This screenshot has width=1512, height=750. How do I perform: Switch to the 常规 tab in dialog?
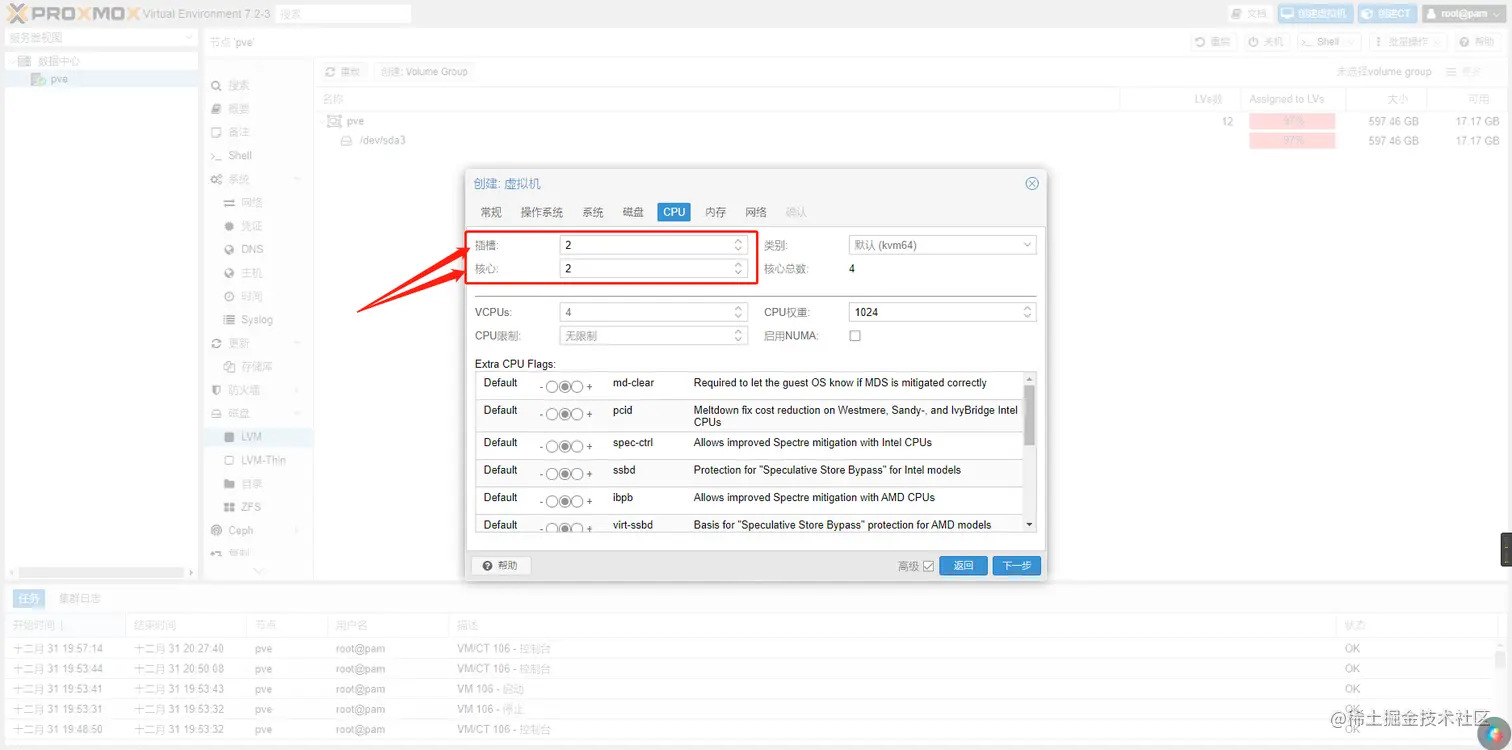click(491, 212)
